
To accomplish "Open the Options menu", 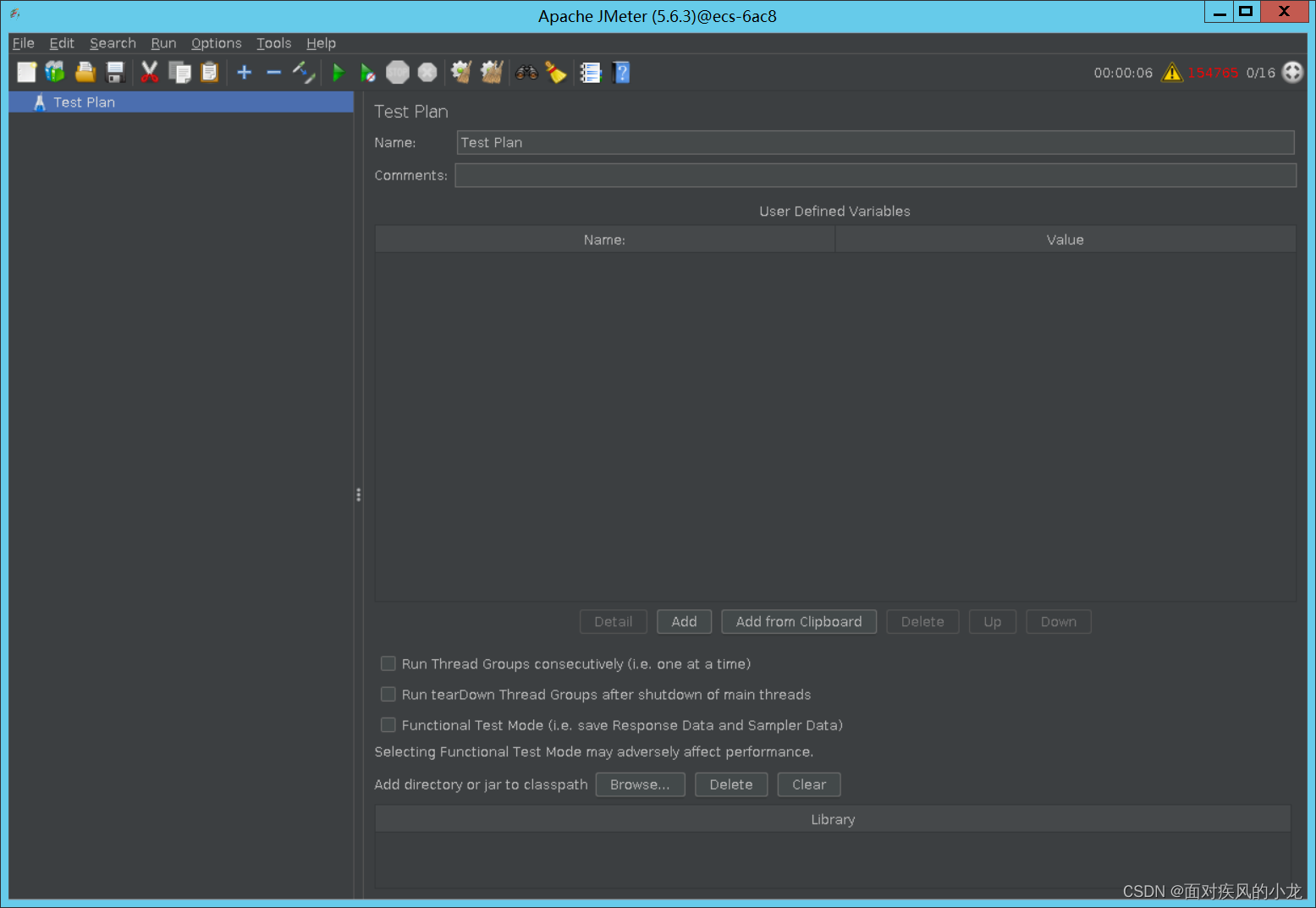I will [x=216, y=43].
